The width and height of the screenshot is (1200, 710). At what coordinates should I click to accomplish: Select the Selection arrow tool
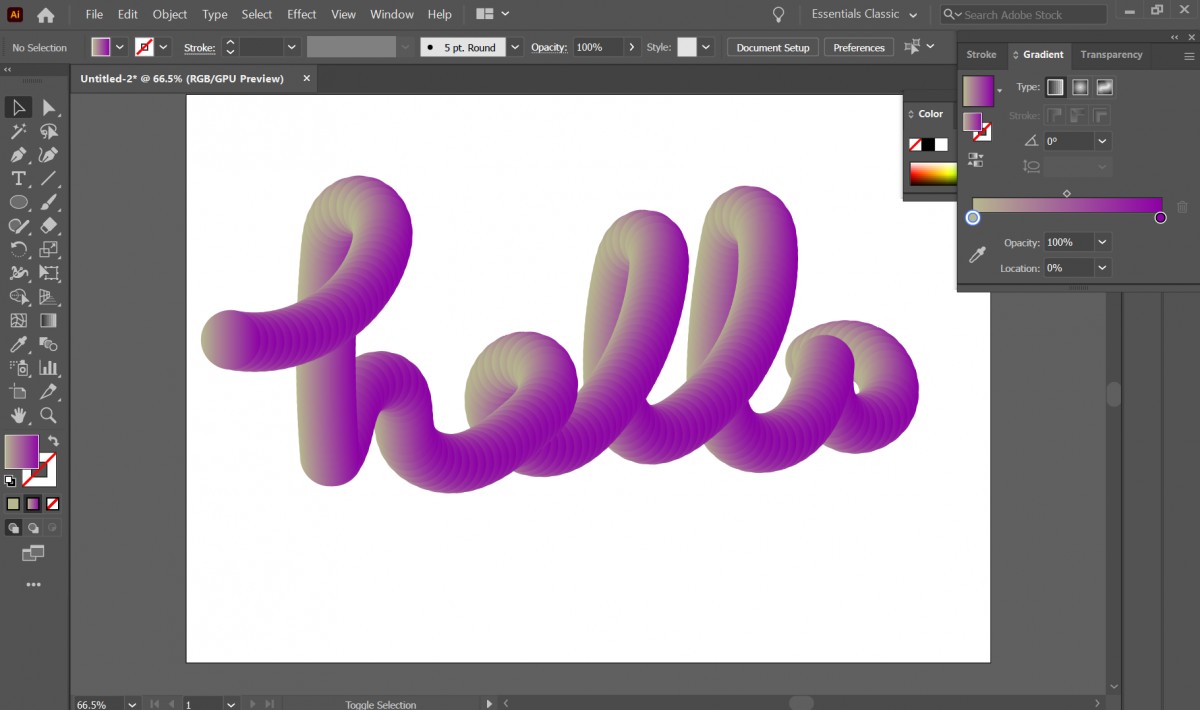tap(16, 107)
